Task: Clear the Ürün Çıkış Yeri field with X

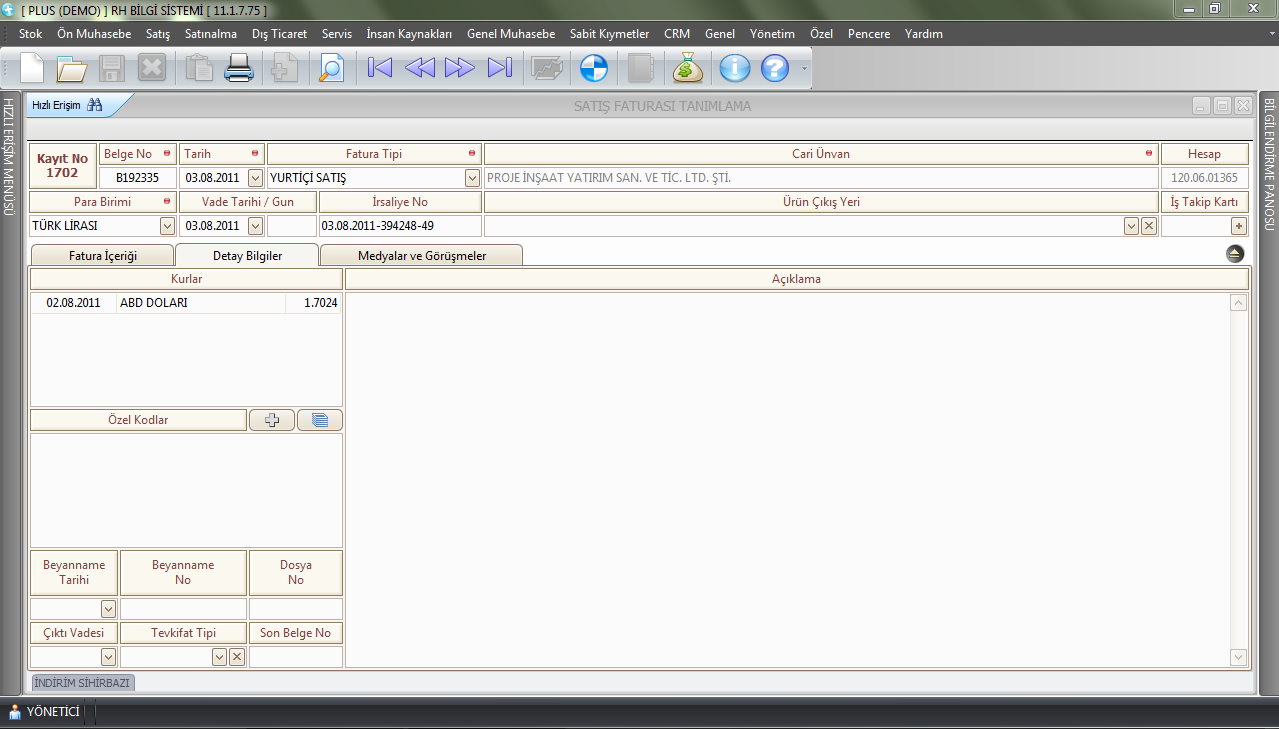Action: tap(1149, 226)
